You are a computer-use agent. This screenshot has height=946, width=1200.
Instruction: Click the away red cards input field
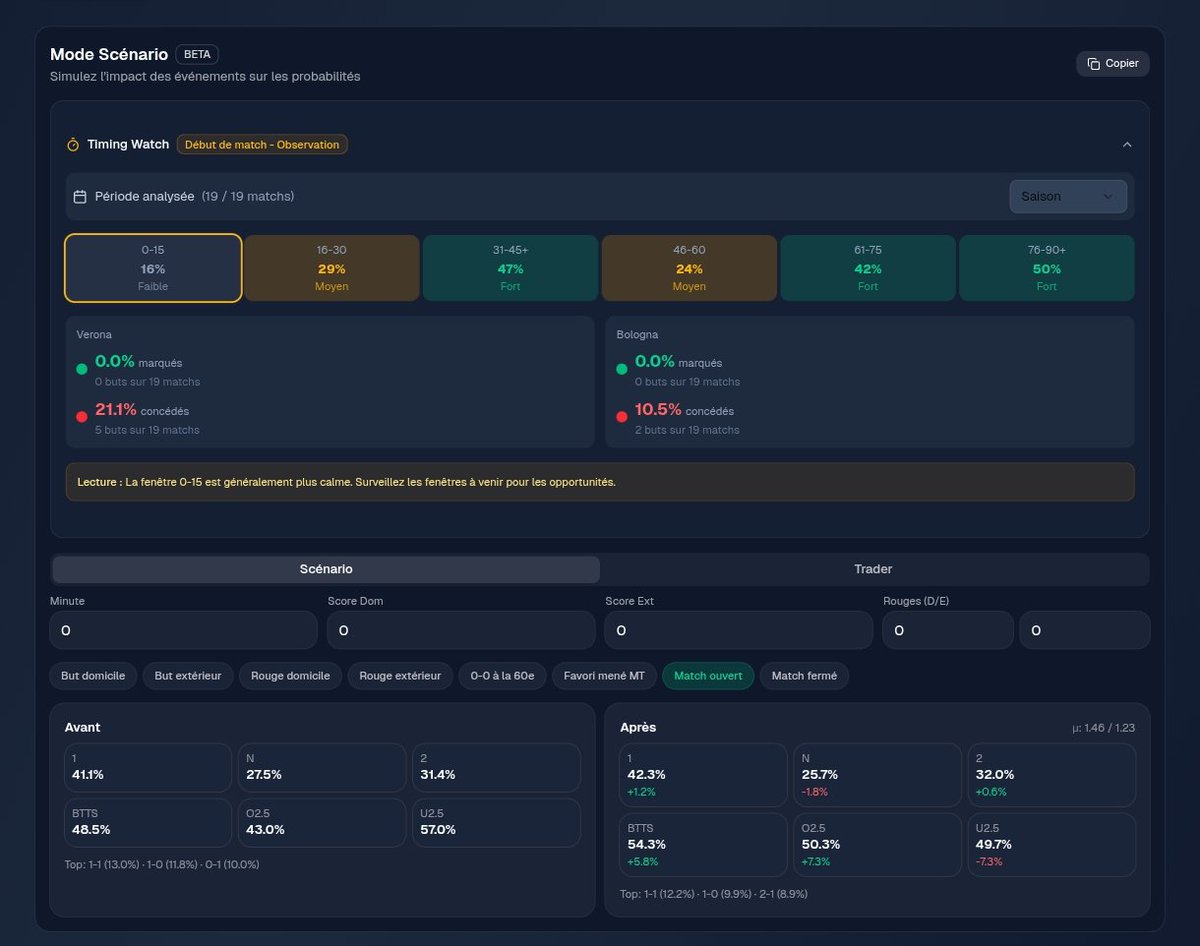[x=1085, y=630]
